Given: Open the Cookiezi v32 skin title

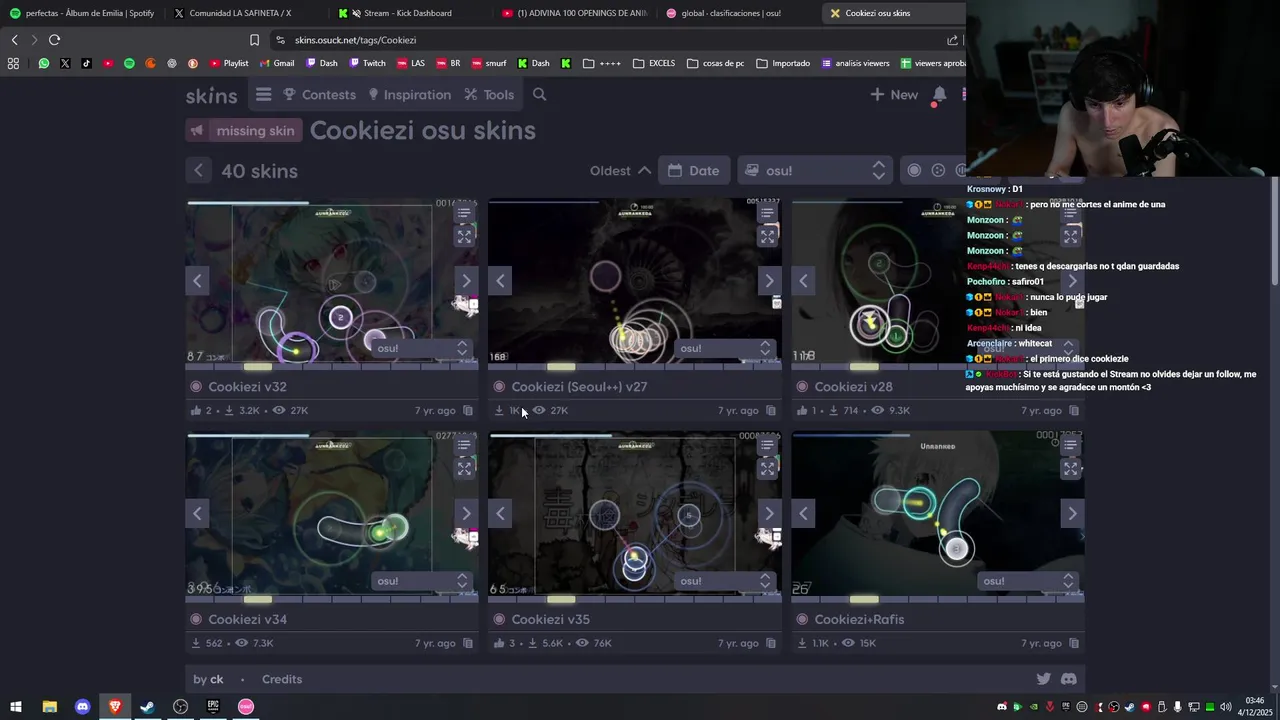Looking at the screenshot, I should (x=247, y=387).
